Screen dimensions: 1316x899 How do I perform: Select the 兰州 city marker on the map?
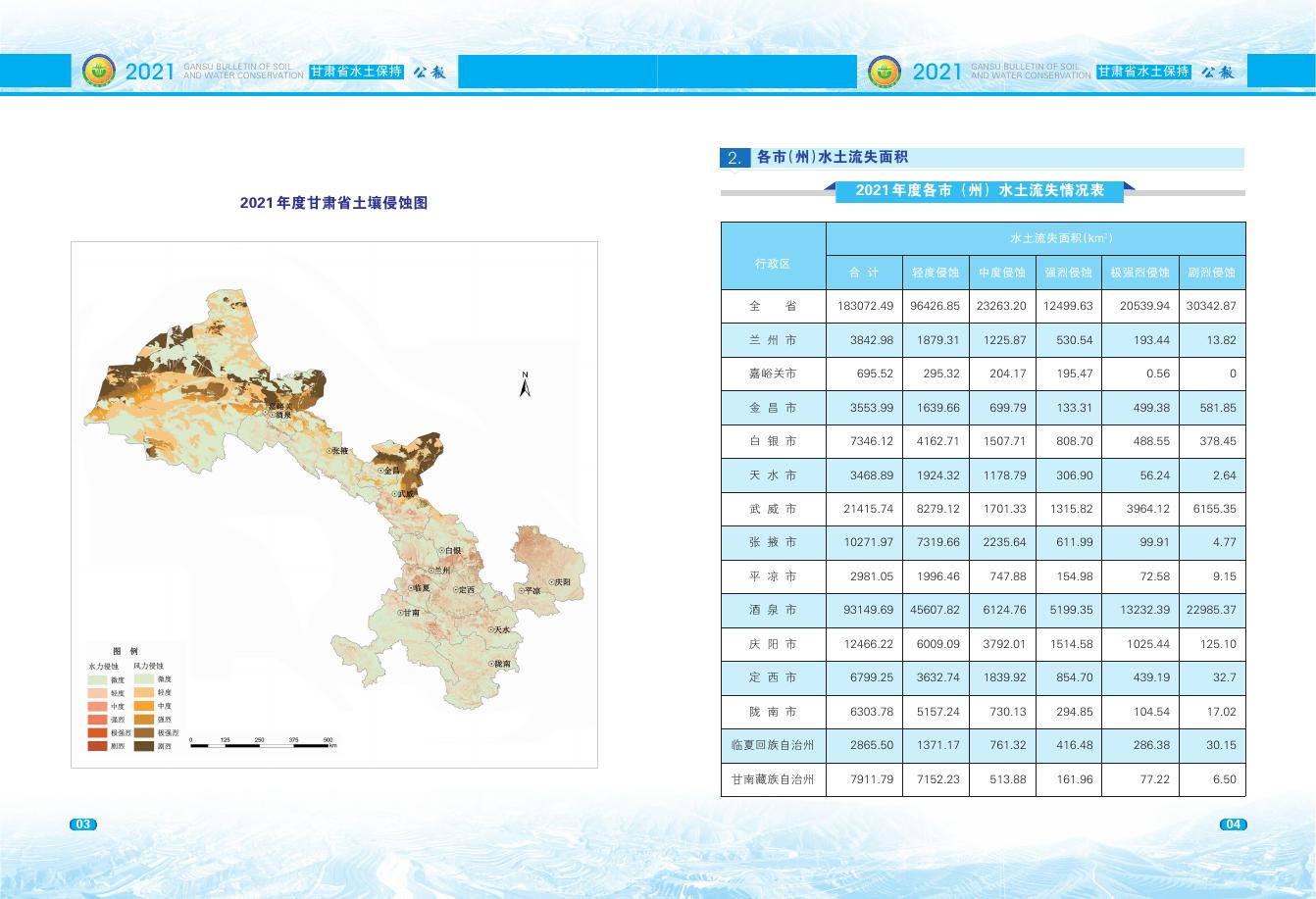(430, 570)
